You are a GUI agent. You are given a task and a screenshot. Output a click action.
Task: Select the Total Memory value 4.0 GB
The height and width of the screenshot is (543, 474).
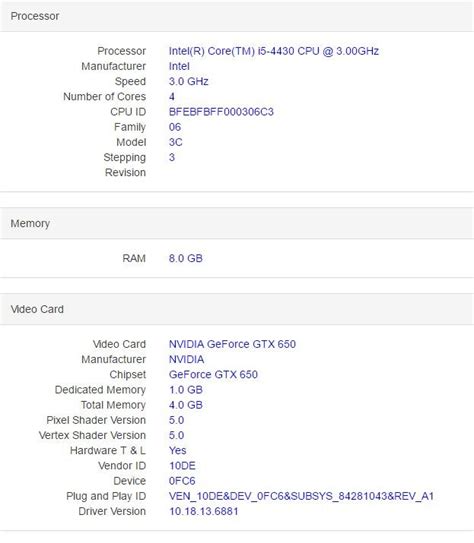pyautogui.click(x=186, y=405)
